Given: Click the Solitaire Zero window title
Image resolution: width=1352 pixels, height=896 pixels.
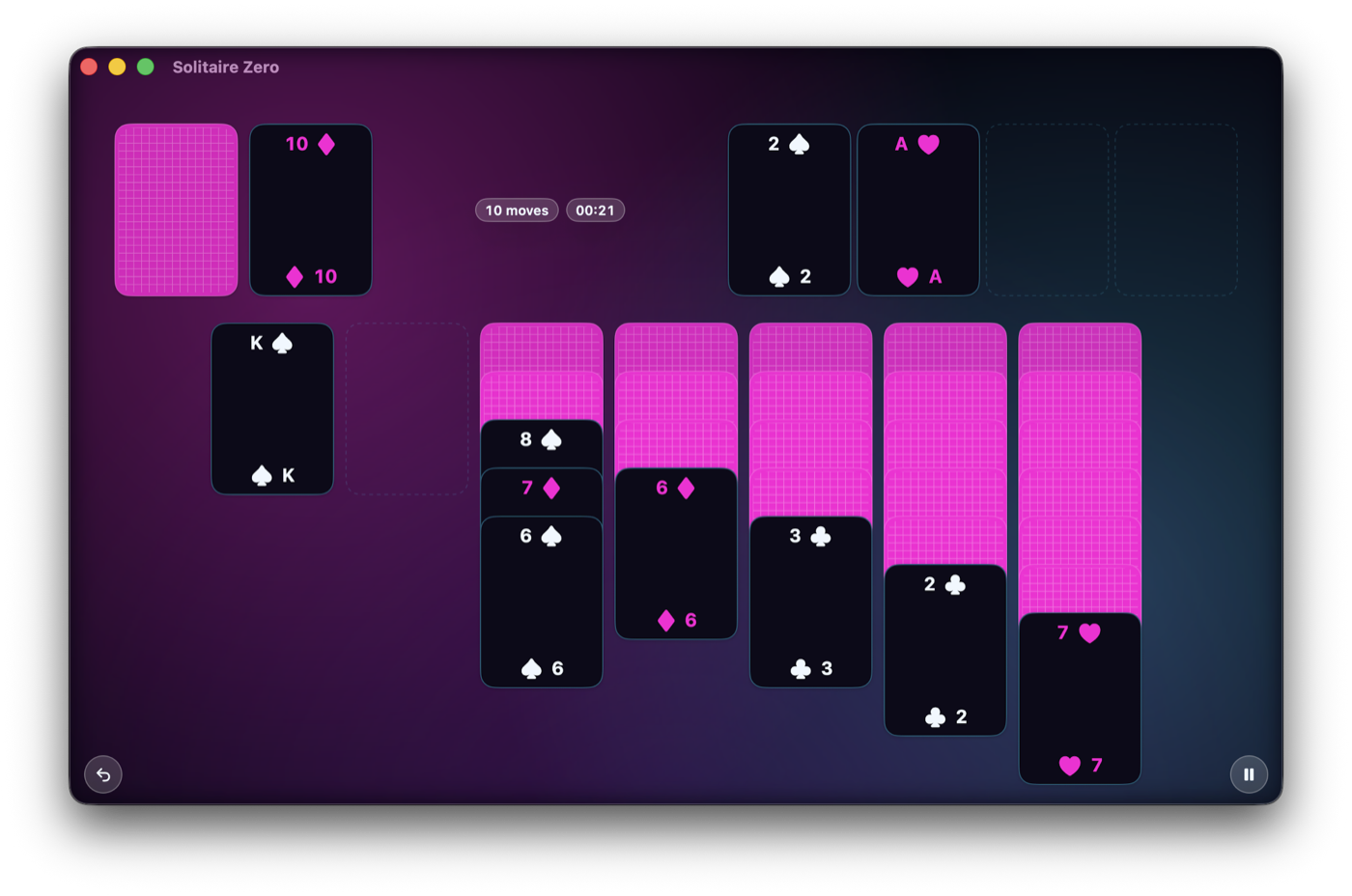Looking at the screenshot, I should [226, 67].
